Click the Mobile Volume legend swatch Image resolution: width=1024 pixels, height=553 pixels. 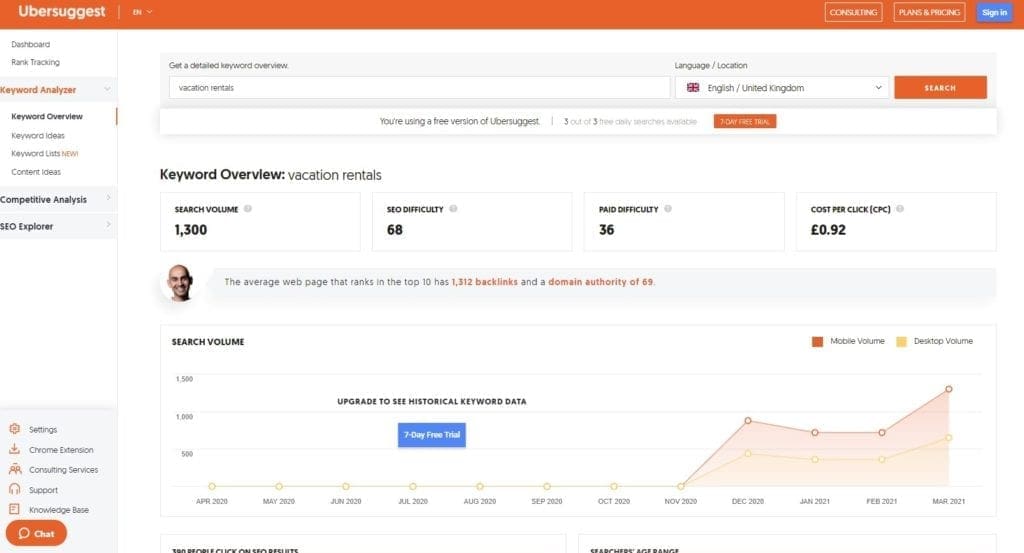pyautogui.click(x=817, y=341)
